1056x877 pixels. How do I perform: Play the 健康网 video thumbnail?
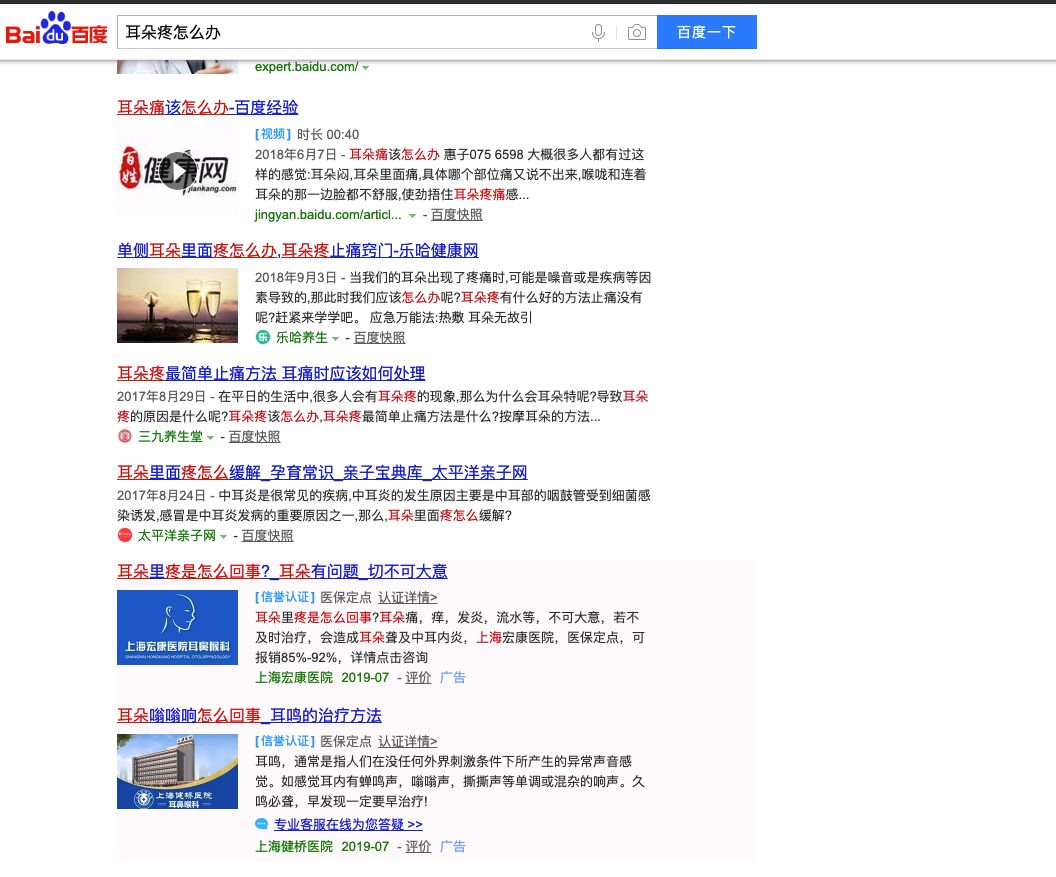tap(178, 171)
